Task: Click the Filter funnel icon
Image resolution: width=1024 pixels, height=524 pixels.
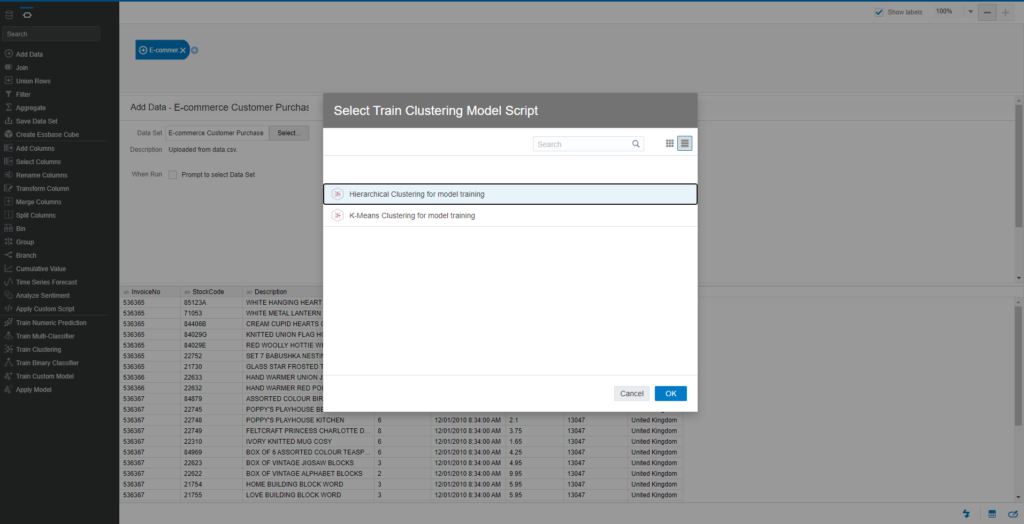Action: click(8, 94)
